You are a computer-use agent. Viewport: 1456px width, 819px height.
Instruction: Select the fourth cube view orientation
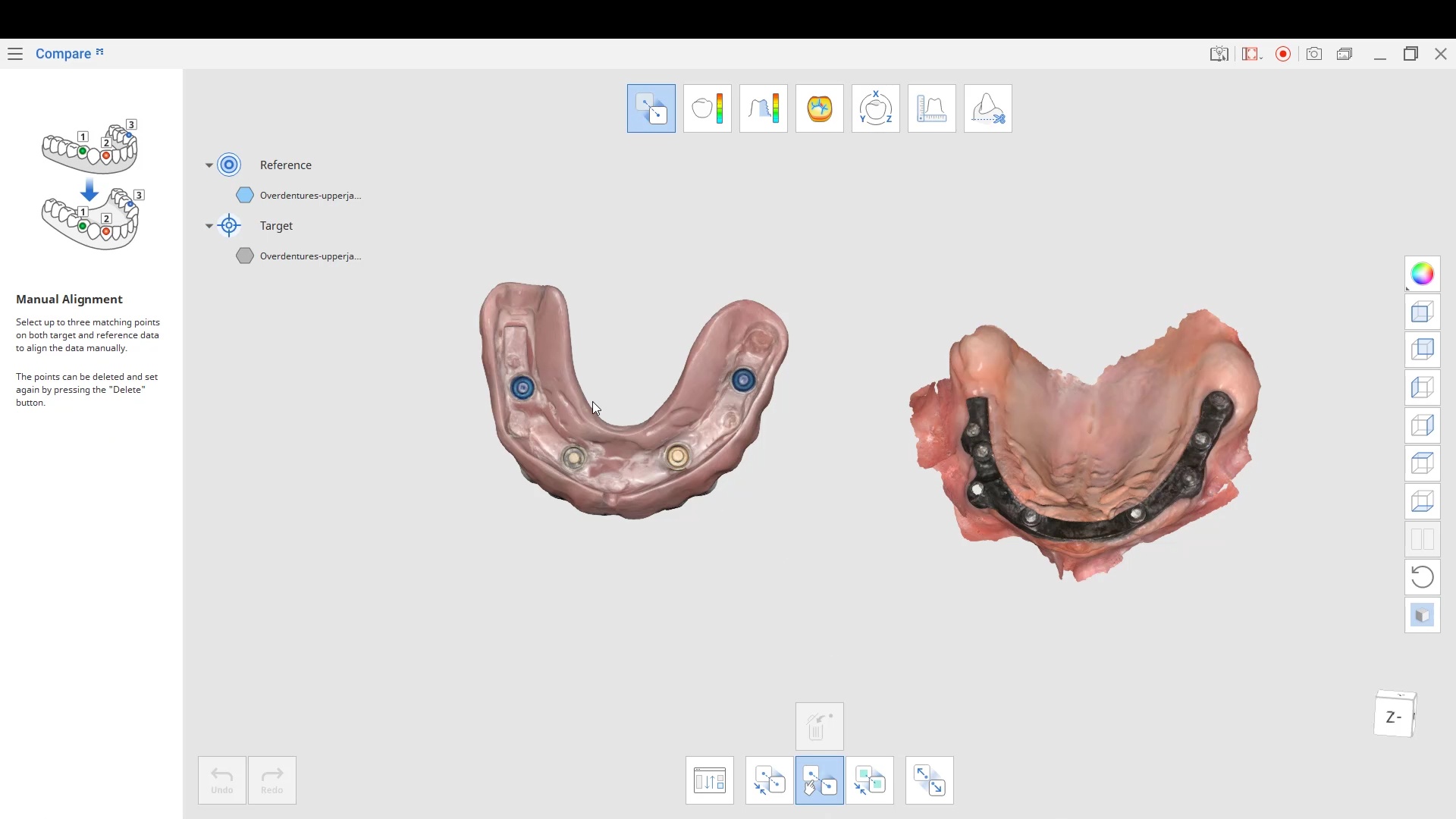click(1423, 425)
